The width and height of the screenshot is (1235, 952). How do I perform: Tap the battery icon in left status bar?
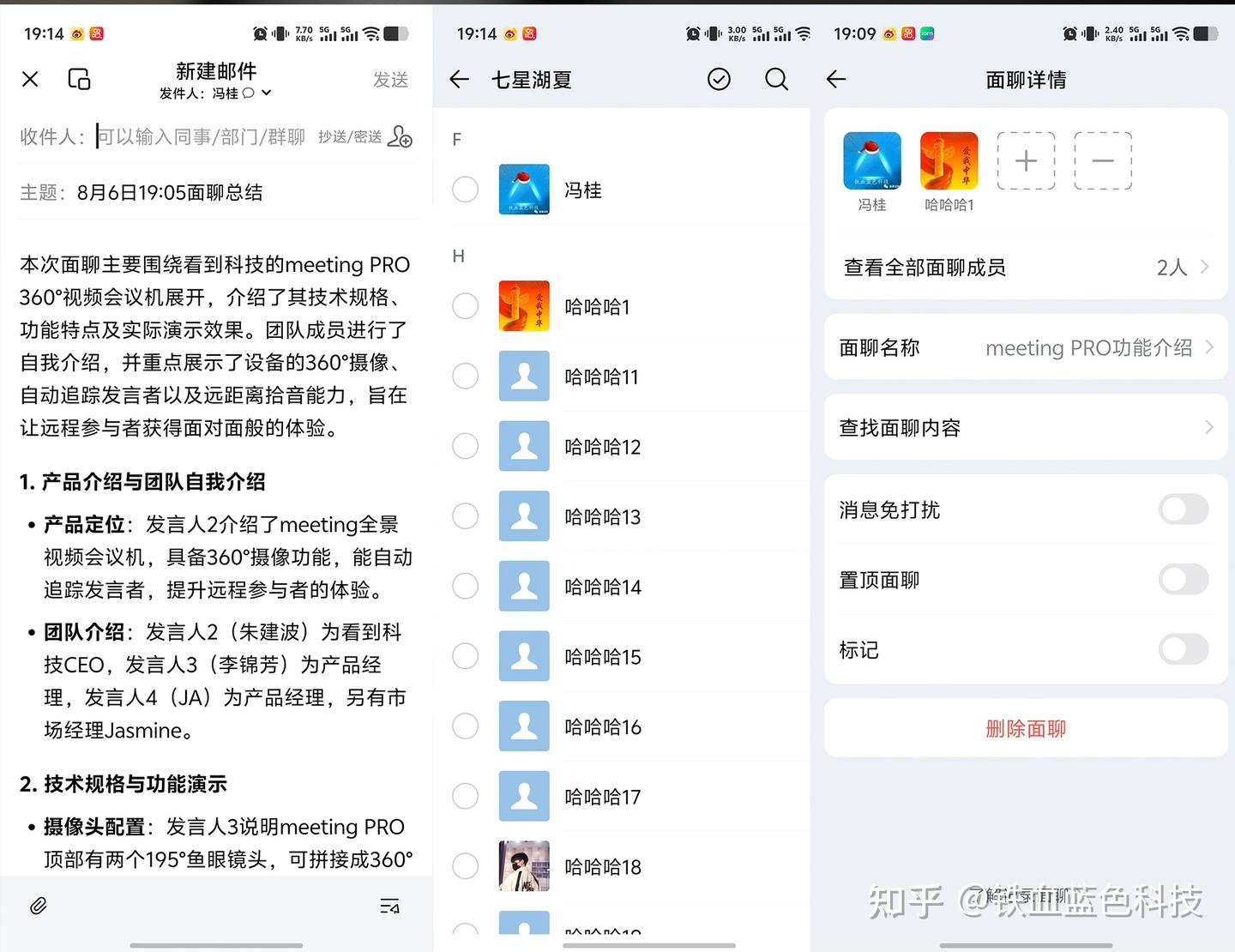click(396, 33)
